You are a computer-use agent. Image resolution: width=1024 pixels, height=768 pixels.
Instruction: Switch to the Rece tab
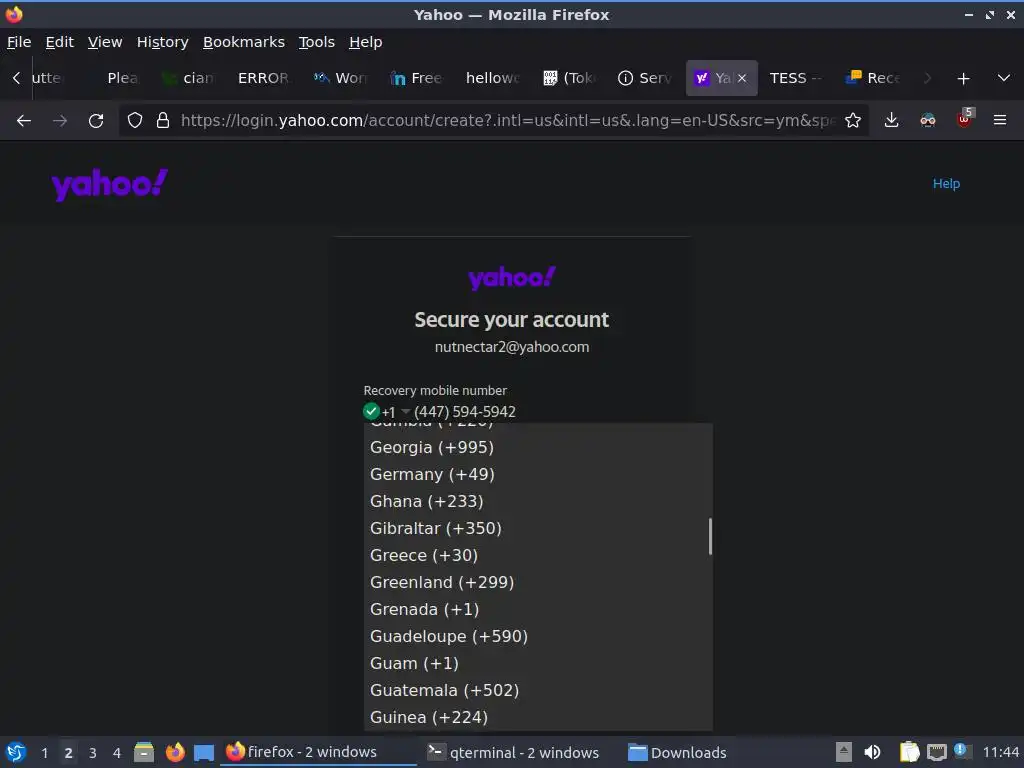click(x=874, y=78)
